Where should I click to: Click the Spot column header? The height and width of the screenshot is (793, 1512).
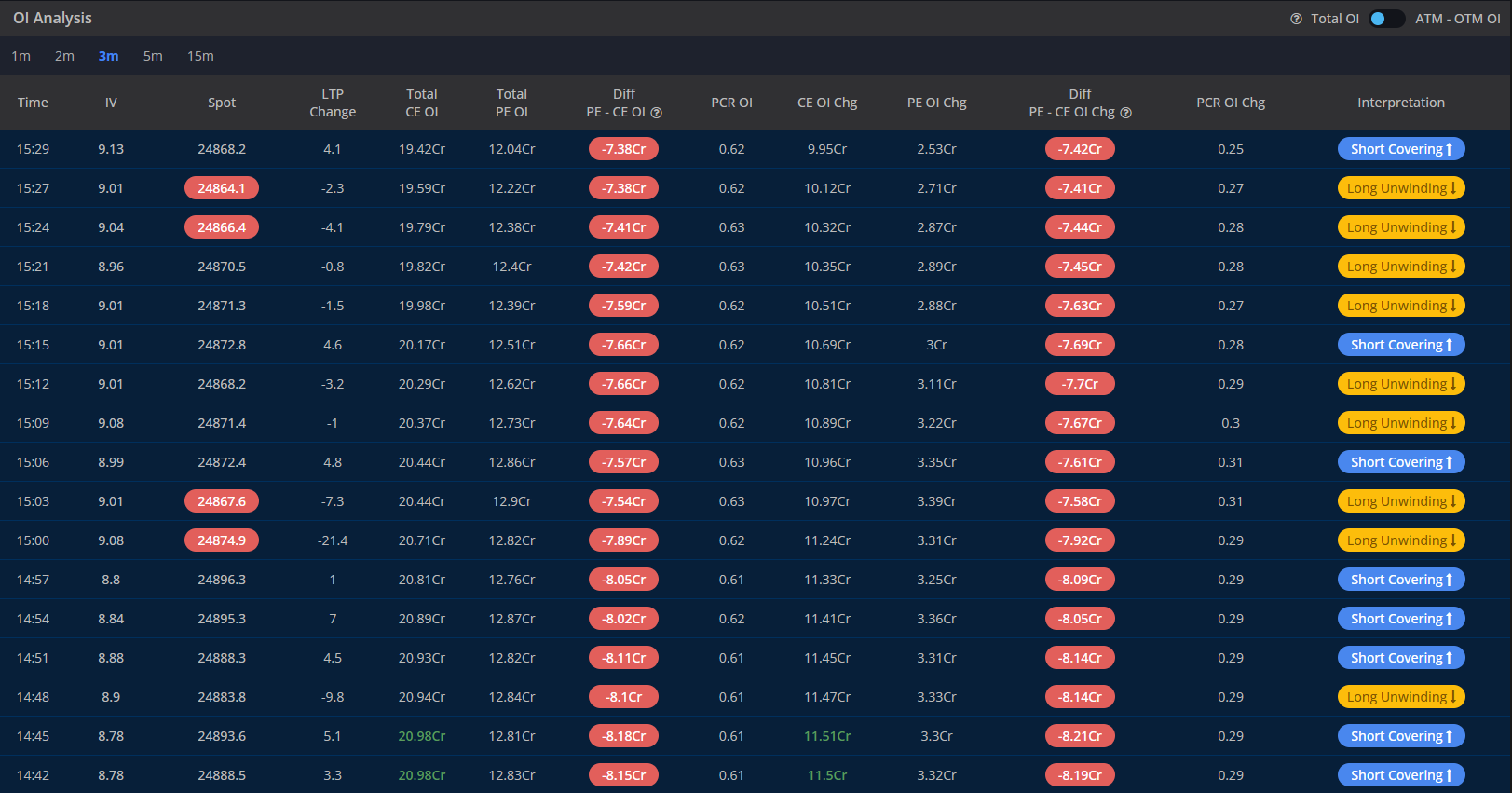pos(222,103)
